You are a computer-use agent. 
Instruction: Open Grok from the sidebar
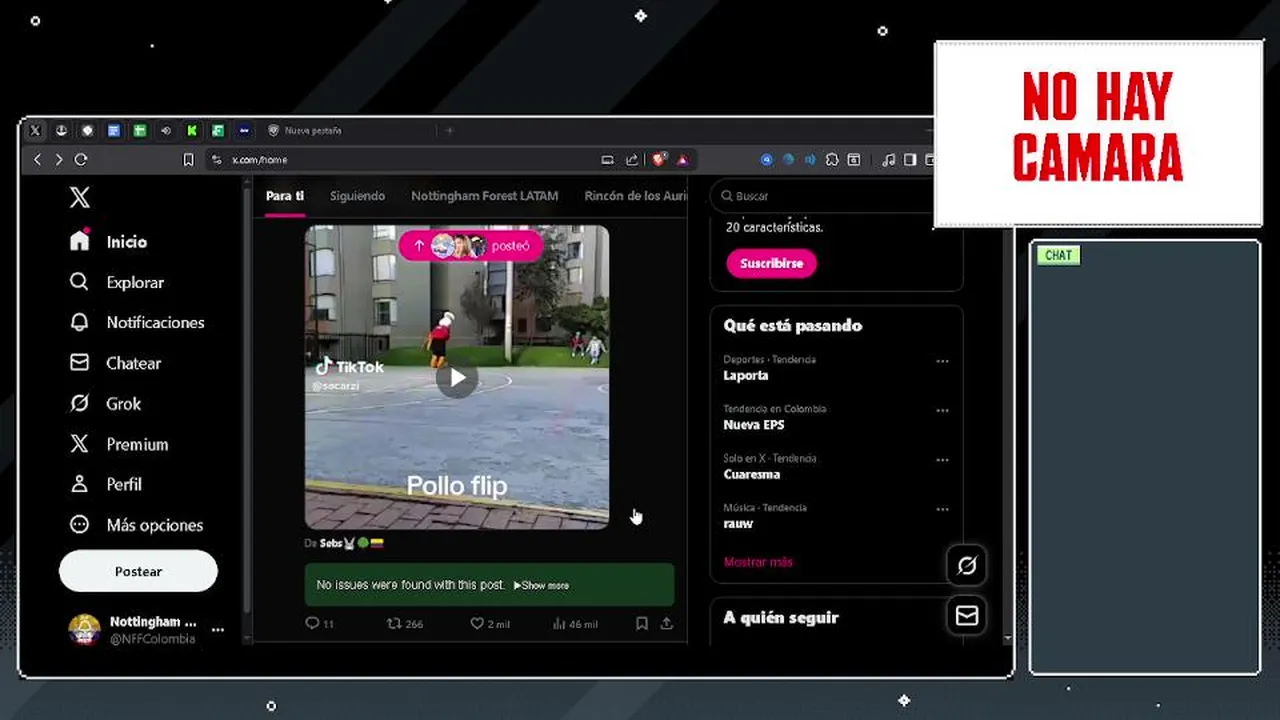coord(105,404)
